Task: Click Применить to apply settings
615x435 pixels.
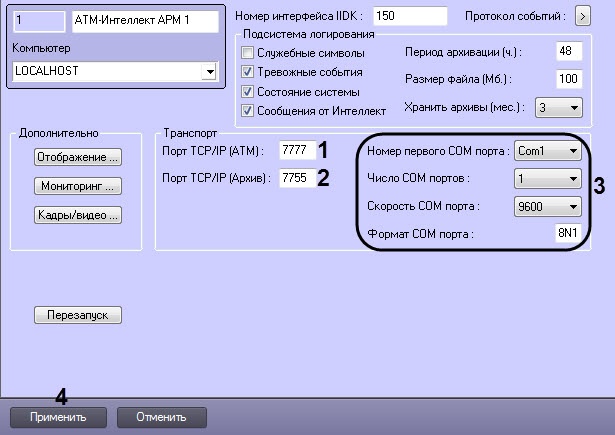Action: click(57, 416)
